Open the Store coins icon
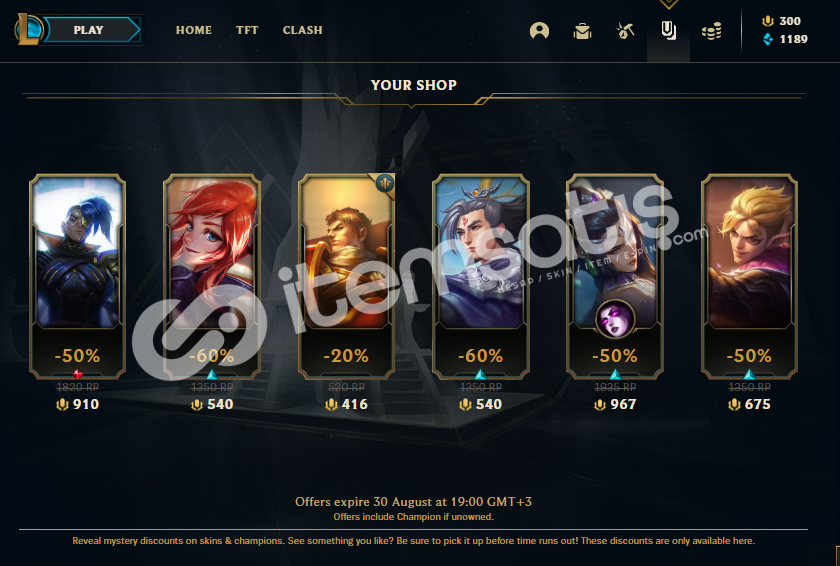 [x=711, y=31]
